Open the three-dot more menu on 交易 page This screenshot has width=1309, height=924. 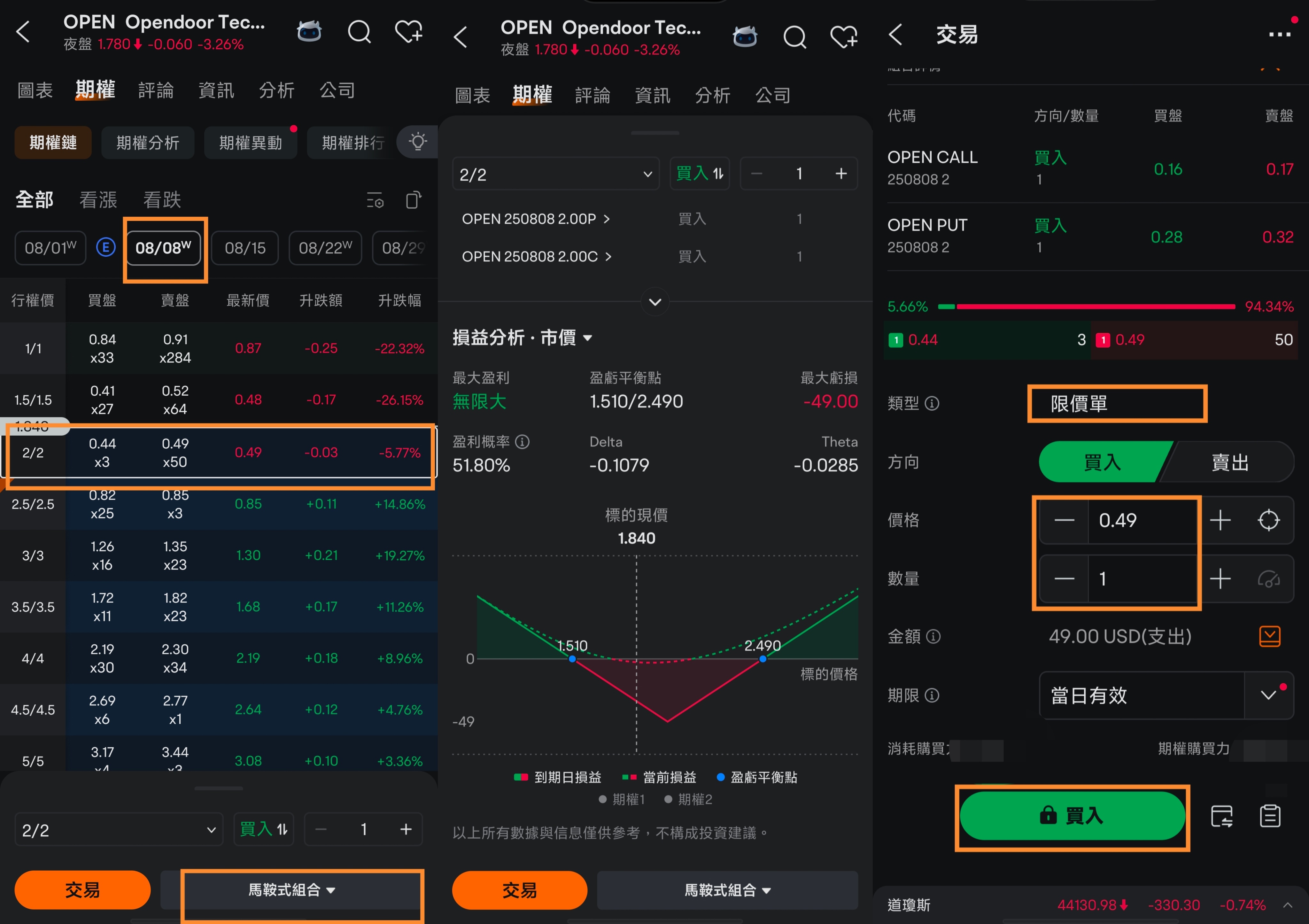(1279, 34)
